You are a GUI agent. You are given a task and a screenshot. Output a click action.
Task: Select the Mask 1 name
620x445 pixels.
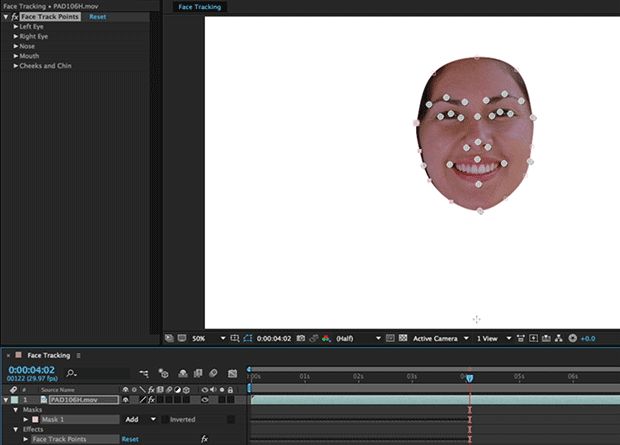pos(80,419)
